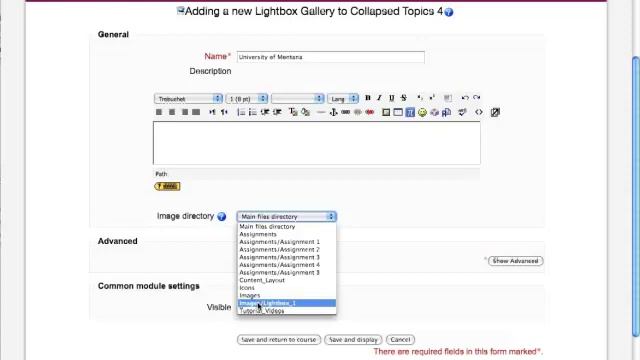Open help icon beside page heading
Viewport: 640px width, 360px height.
click(x=449, y=12)
